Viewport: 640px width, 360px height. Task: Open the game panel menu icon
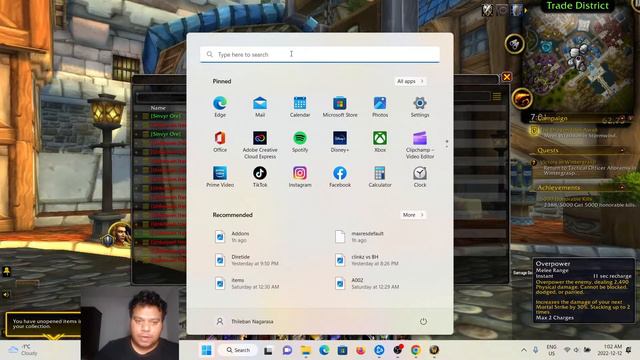(497, 96)
